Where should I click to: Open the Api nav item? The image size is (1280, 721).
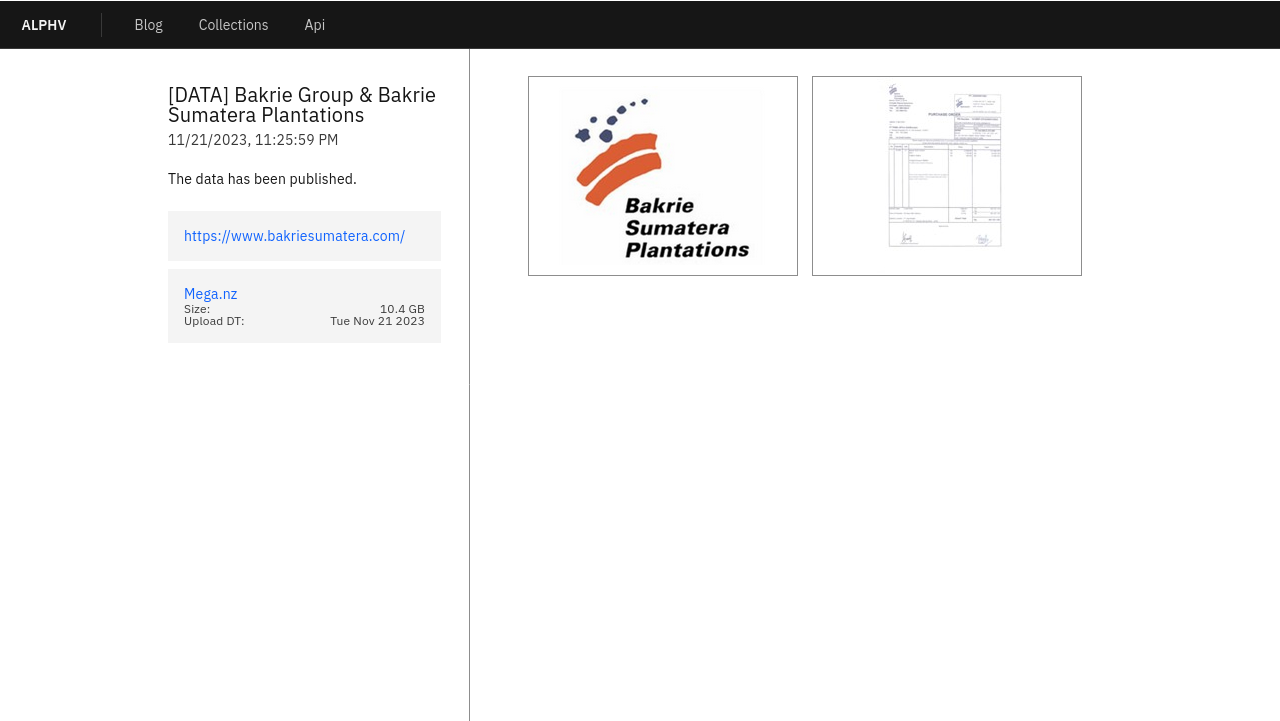(314, 25)
